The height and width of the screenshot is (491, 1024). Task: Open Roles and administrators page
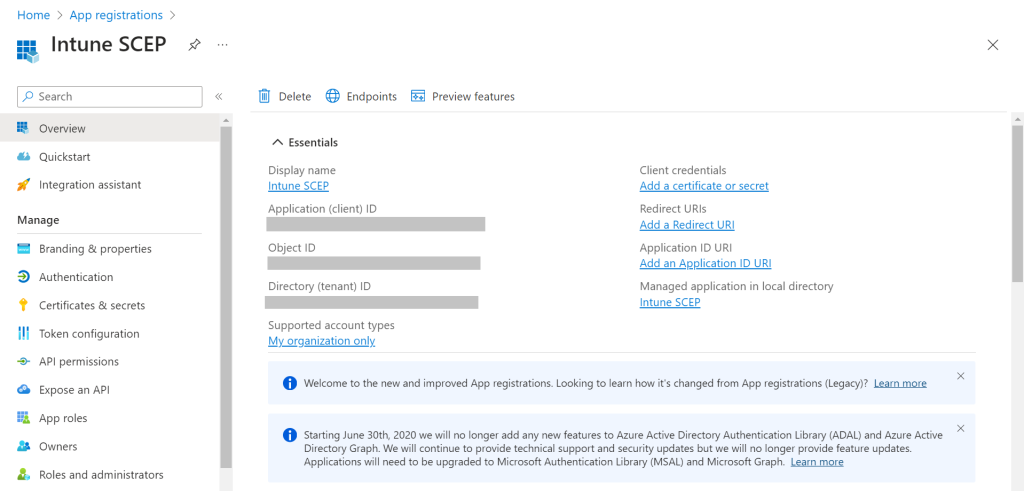[110, 475]
